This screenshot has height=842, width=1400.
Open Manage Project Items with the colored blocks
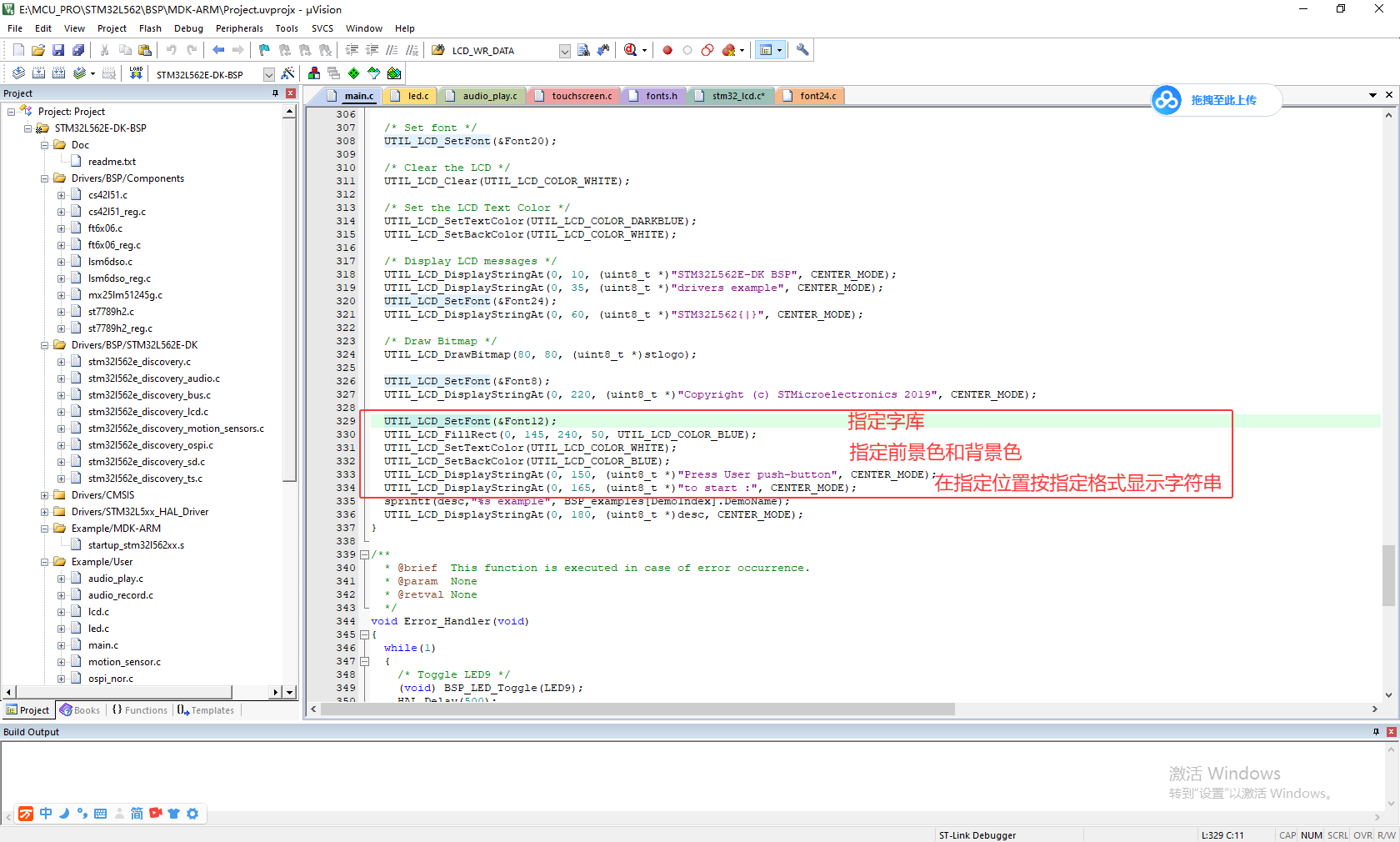pyautogui.click(x=314, y=73)
